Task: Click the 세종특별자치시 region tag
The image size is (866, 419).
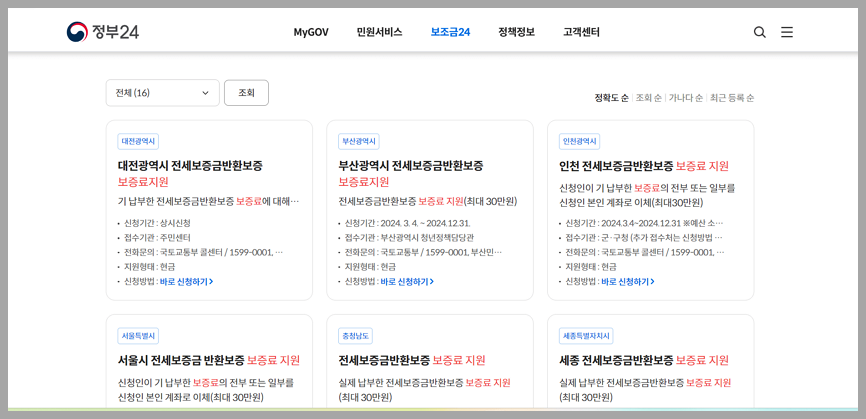Action: click(x=586, y=336)
